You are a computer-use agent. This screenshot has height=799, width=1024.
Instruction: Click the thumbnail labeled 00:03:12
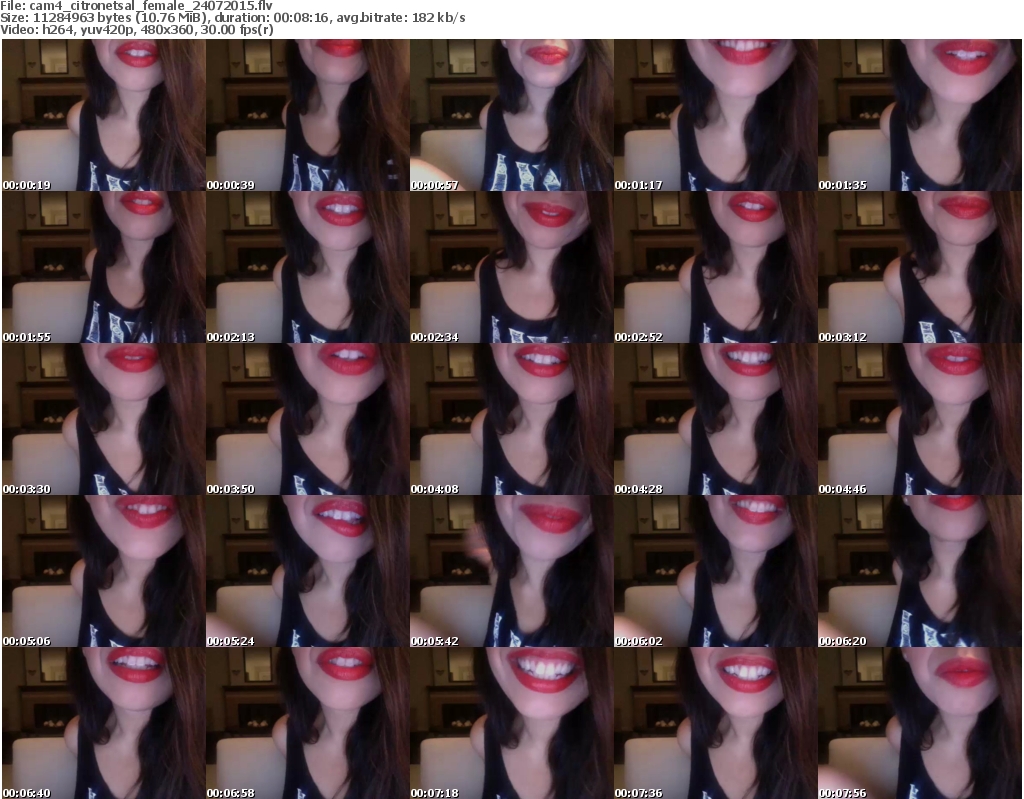coord(919,267)
